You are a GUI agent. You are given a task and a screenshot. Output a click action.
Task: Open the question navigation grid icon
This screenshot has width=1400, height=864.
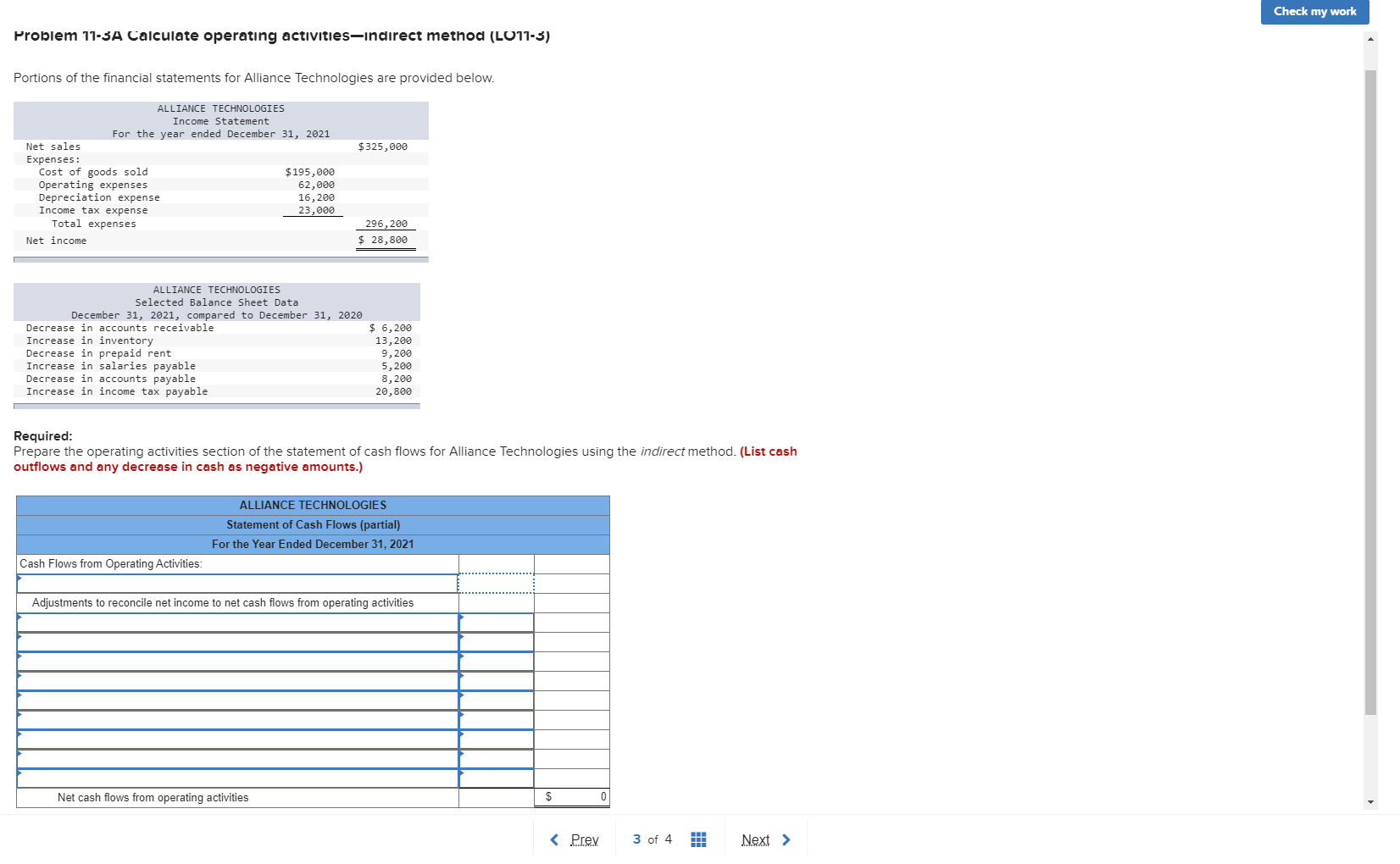pyautogui.click(x=697, y=839)
